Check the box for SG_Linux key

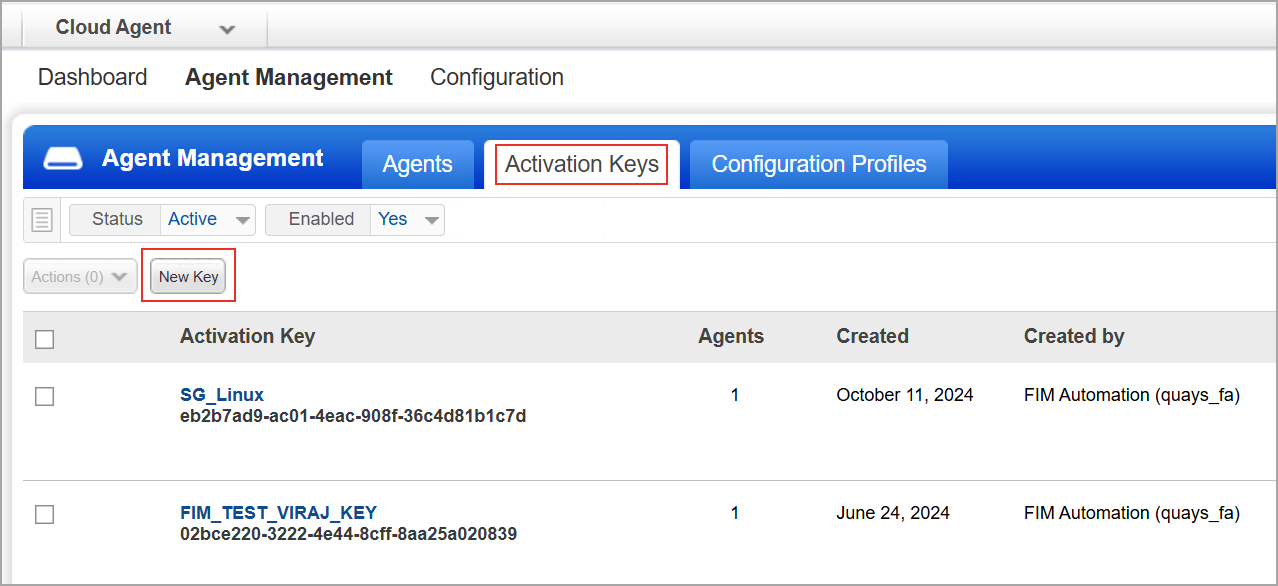pyautogui.click(x=44, y=397)
